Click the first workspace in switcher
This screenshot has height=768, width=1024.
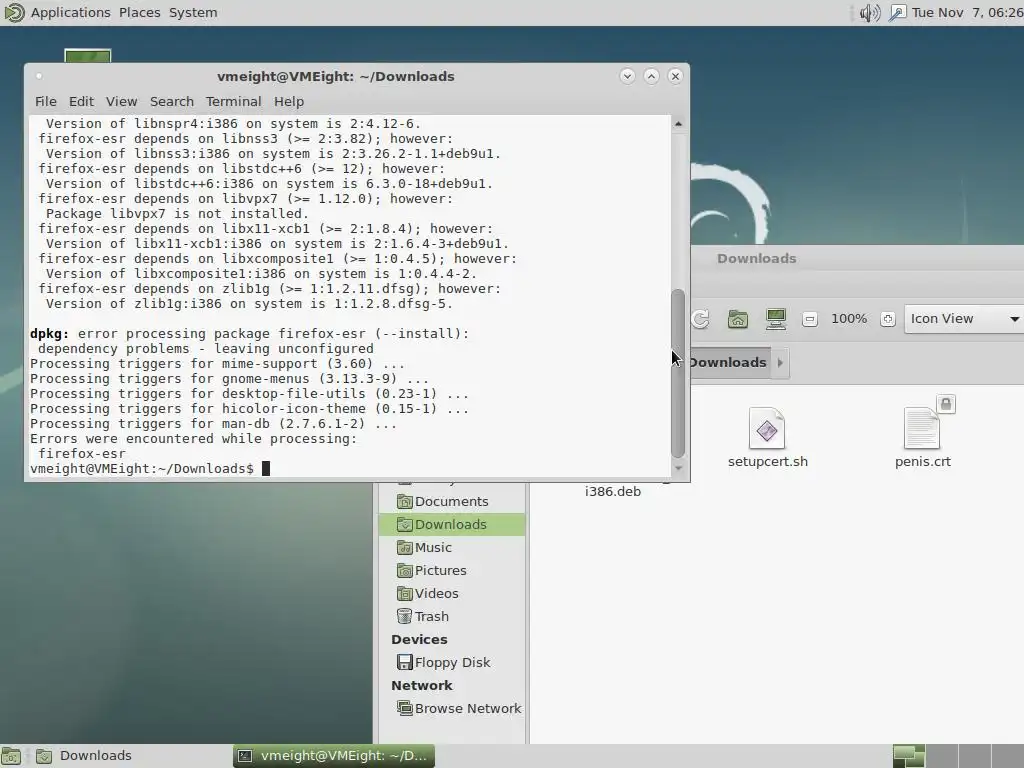(x=908, y=756)
